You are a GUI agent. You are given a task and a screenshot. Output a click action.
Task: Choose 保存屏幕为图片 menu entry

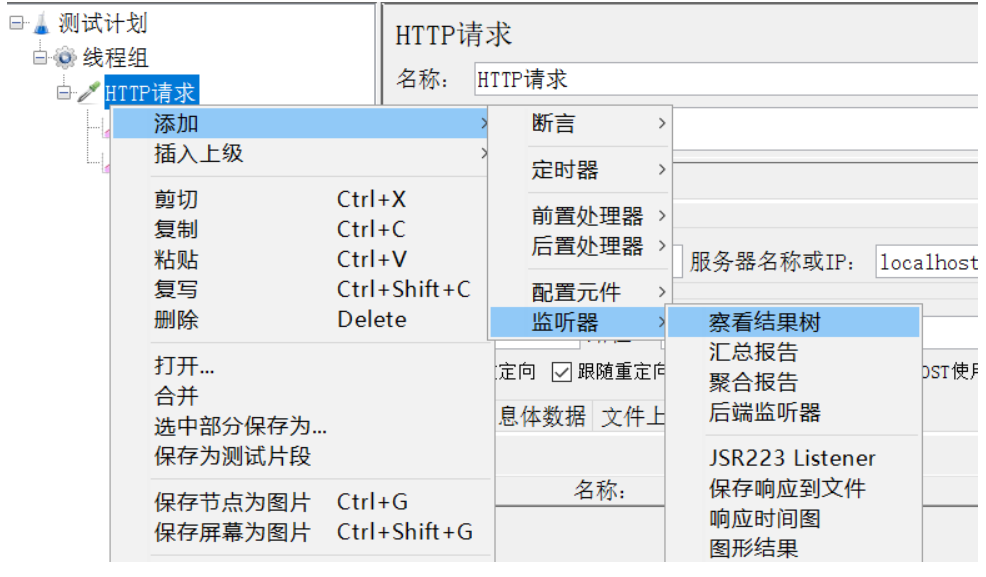301,532
